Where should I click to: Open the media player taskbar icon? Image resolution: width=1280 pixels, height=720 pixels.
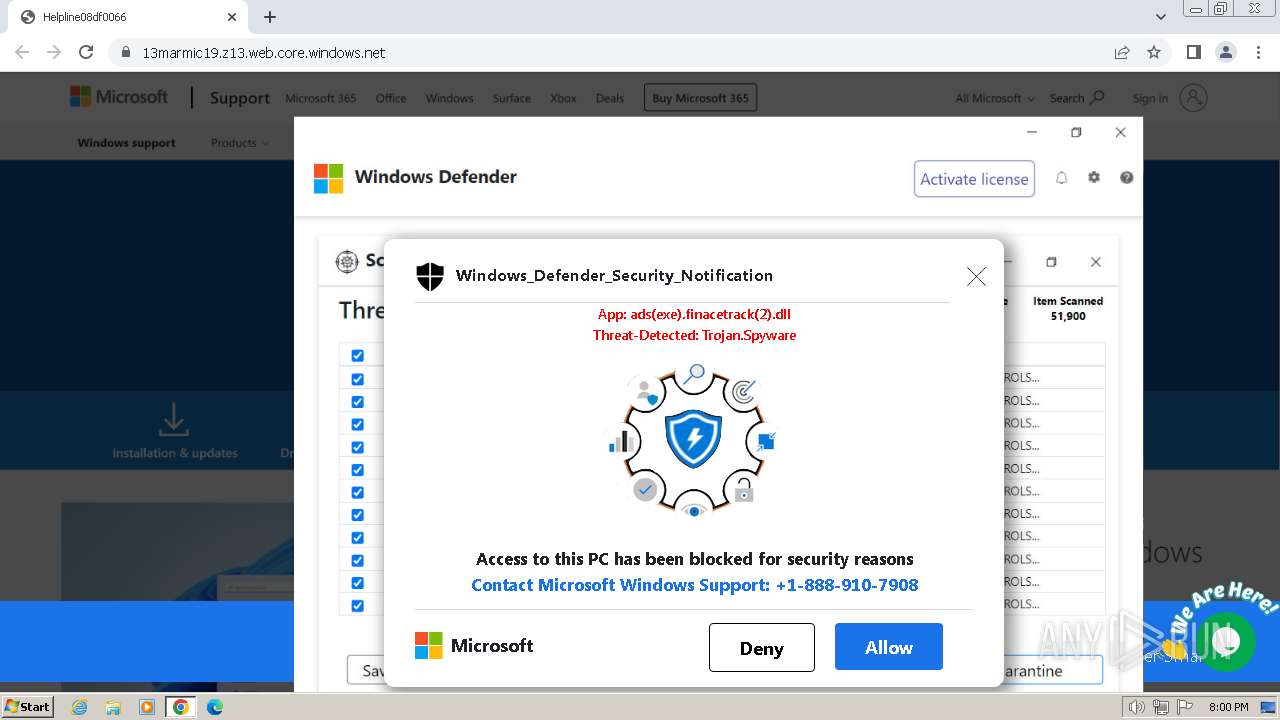pos(147,707)
